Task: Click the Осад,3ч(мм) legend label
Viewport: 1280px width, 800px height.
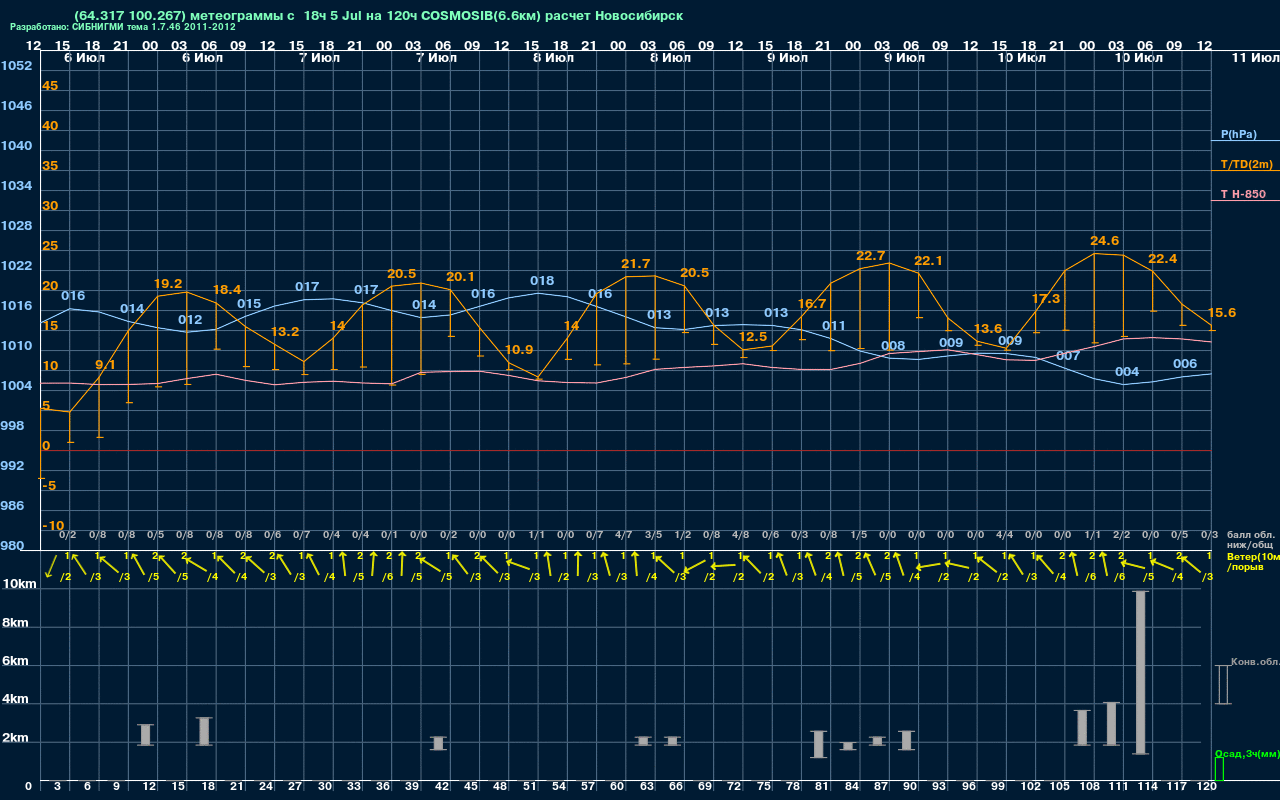Action: (1246, 753)
